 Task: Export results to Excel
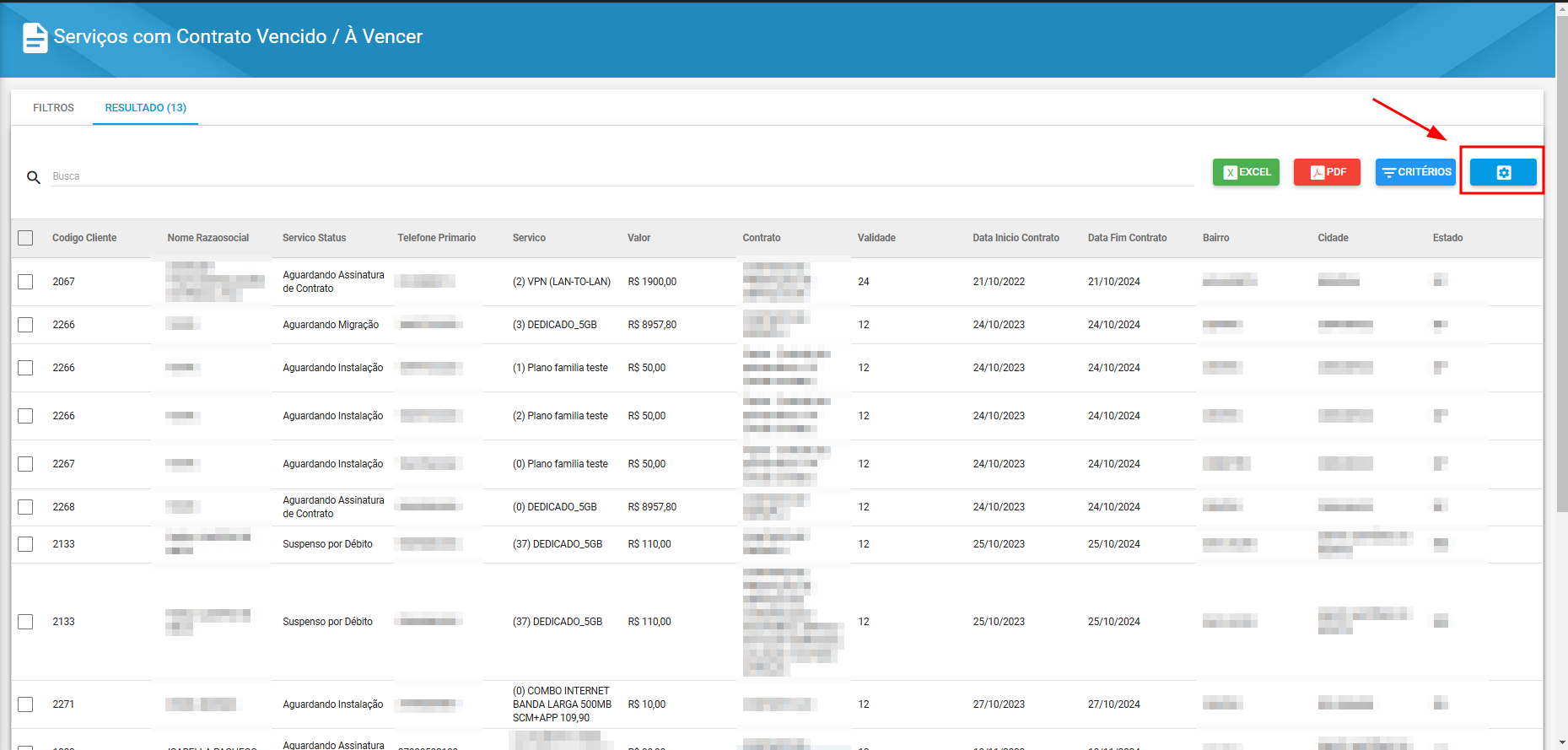click(x=1246, y=172)
